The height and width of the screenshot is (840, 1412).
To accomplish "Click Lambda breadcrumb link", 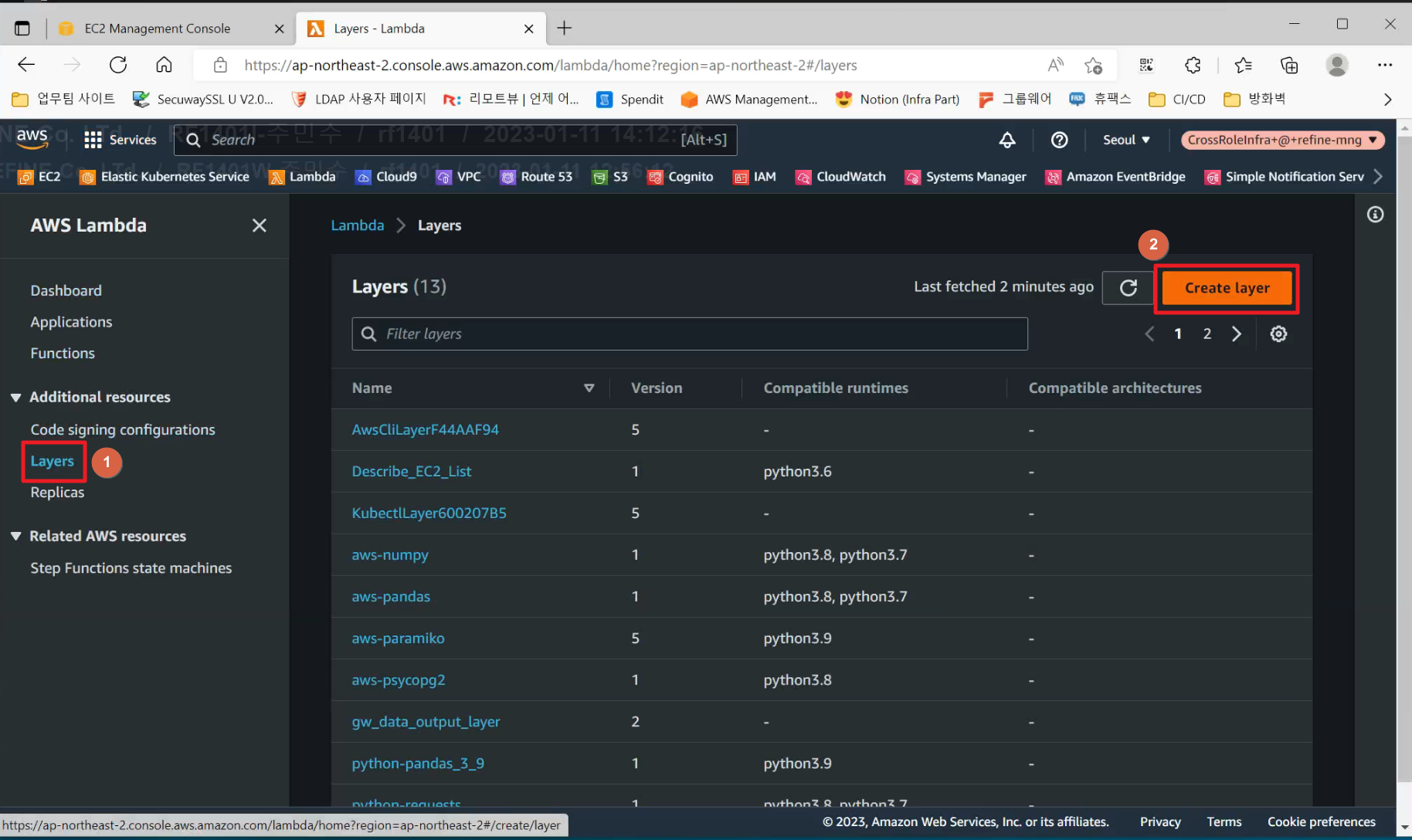I will (x=358, y=225).
